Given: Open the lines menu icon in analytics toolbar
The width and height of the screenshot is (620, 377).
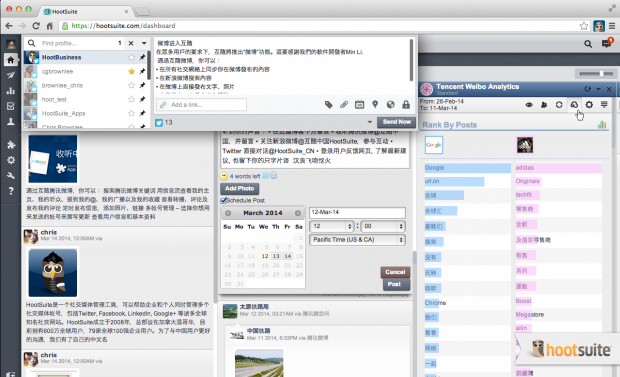Looking at the screenshot, I should 604,104.
